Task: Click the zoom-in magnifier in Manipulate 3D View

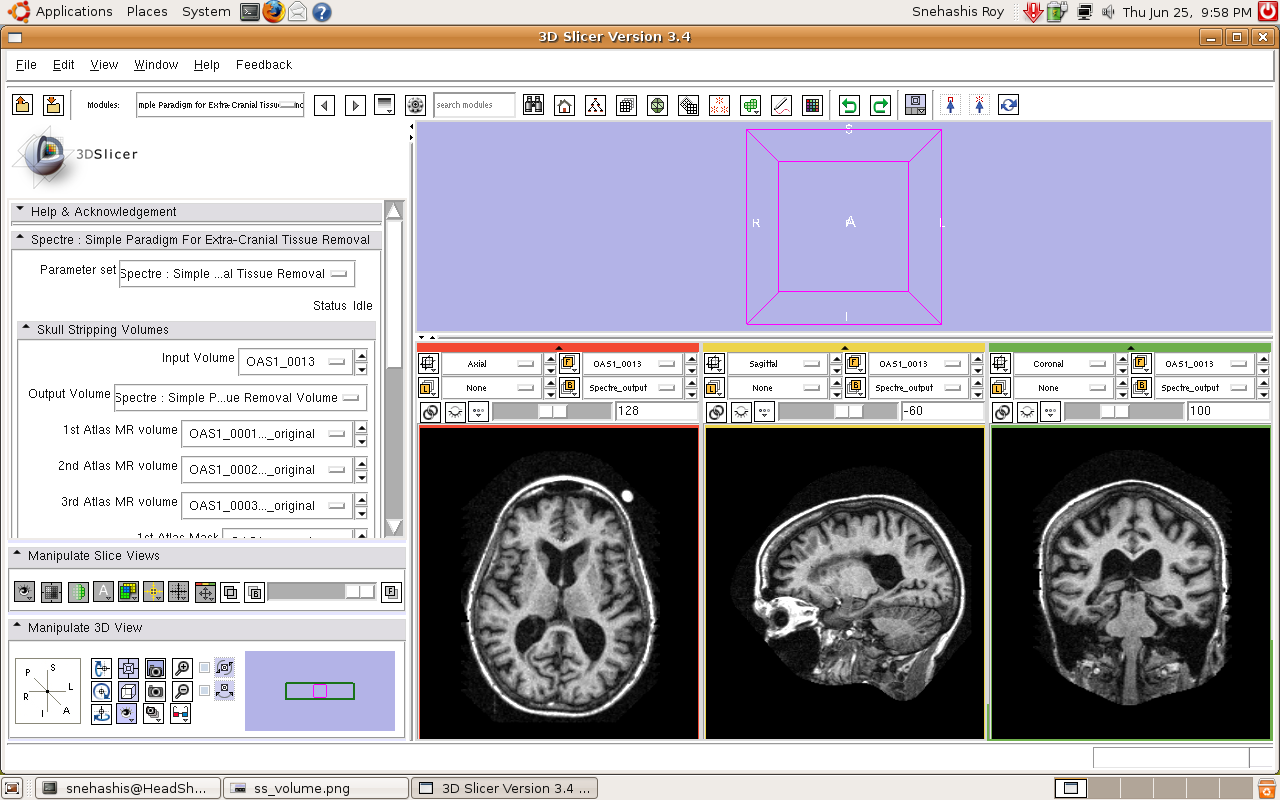Action: (182, 668)
